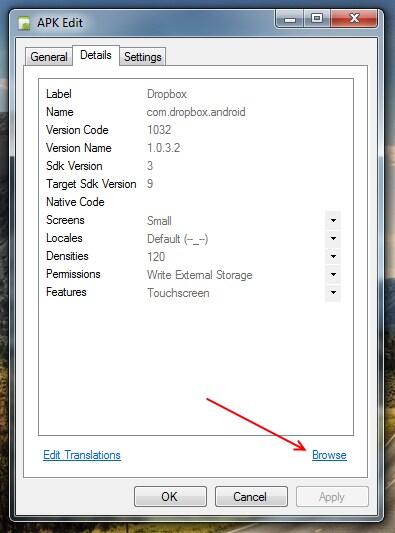Click the Cancel button
The height and width of the screenshot is (533, 395).
(x=251, y=497)
